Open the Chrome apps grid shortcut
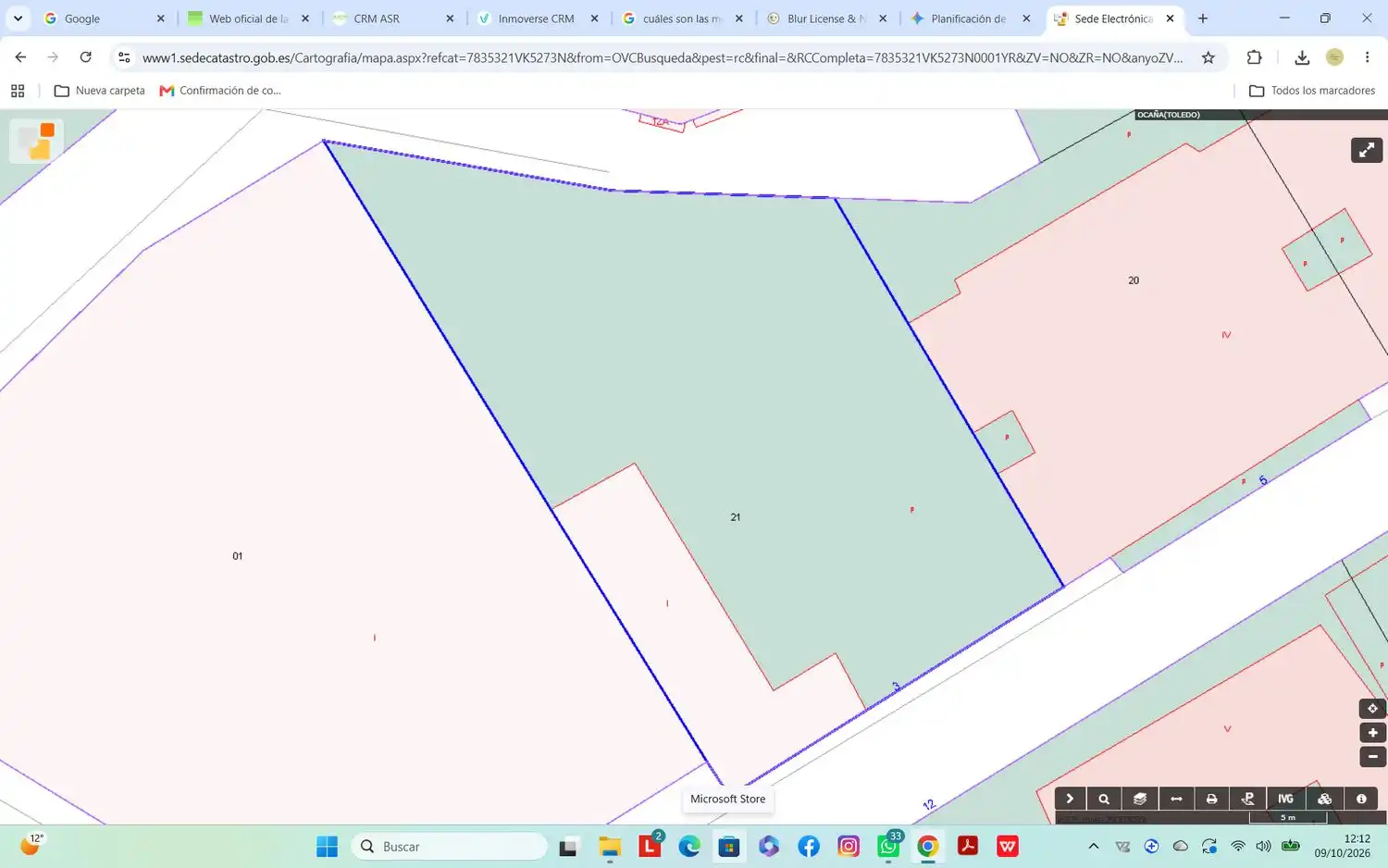This screenshot has height=868, width=1388. 18,91
